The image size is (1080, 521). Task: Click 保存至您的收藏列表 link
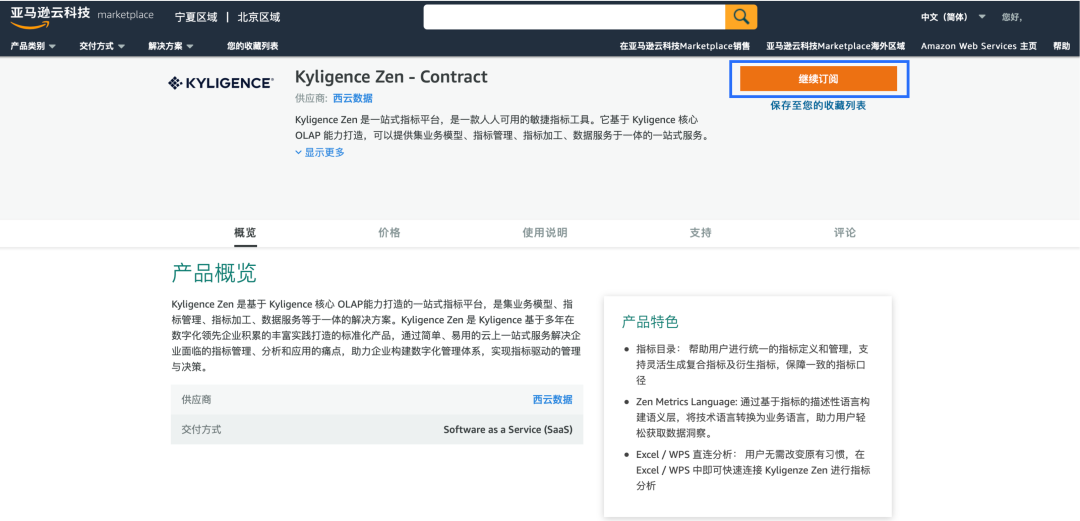[818, 105]
